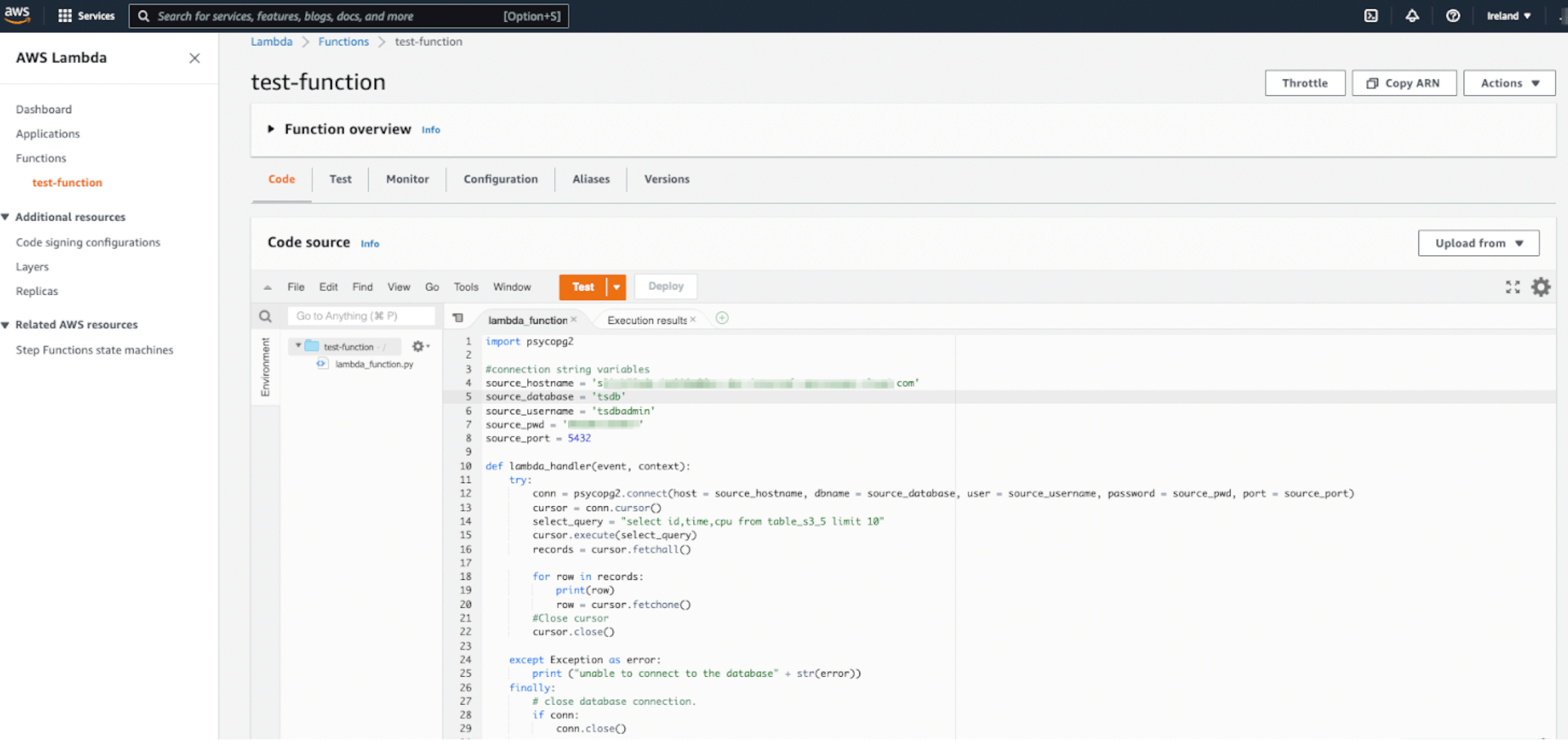Click the add new tab plus icon

click(721, 318)
